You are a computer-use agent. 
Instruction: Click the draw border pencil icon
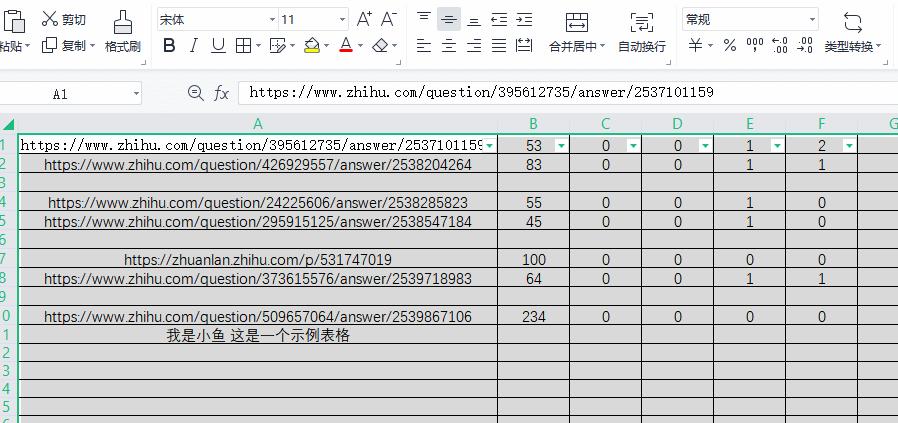[x=278, y=45]
